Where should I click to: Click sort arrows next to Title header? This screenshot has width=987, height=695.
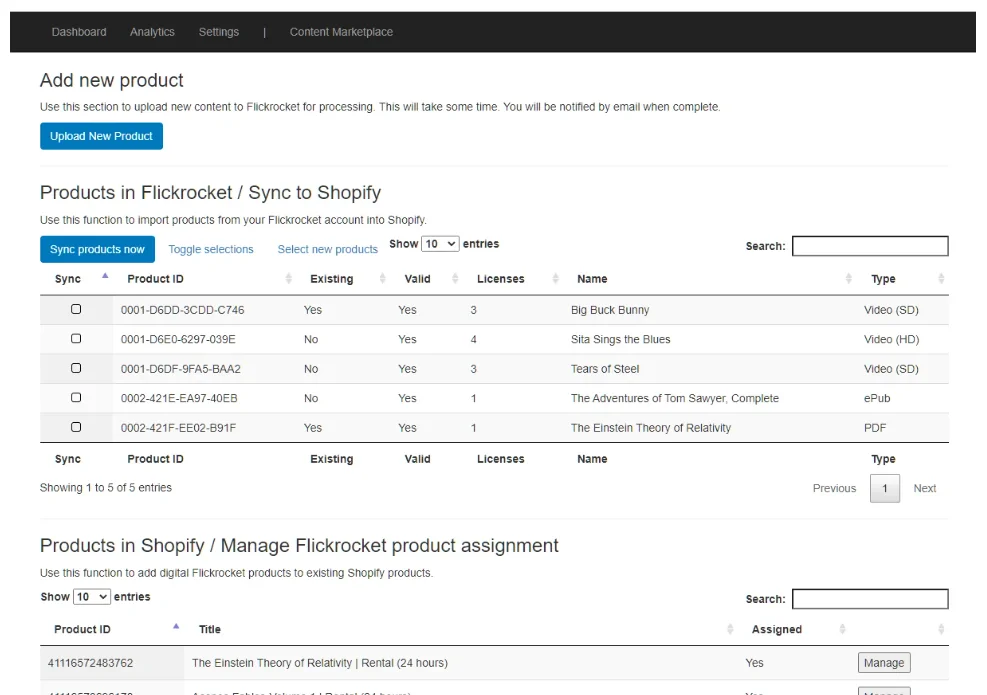tap(730, 629)
